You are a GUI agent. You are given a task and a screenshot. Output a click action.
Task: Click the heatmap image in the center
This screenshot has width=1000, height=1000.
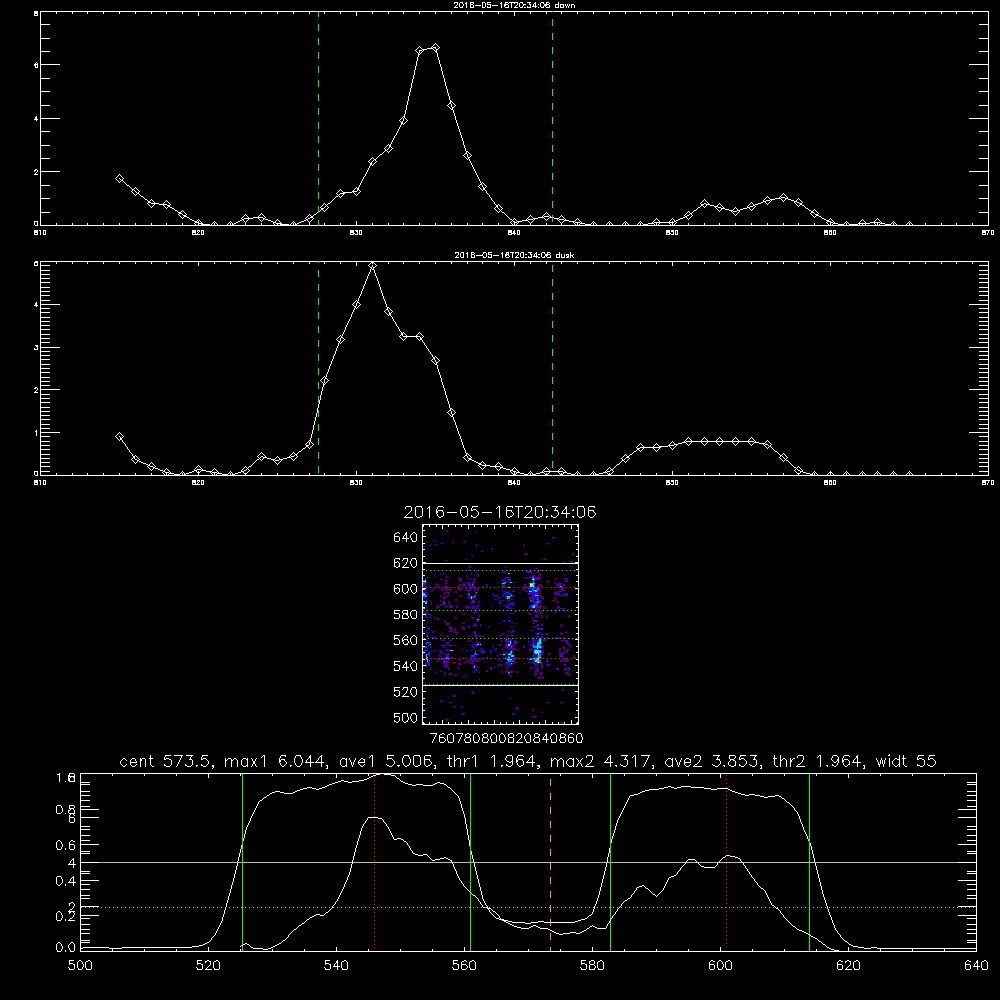coord(500,624)
